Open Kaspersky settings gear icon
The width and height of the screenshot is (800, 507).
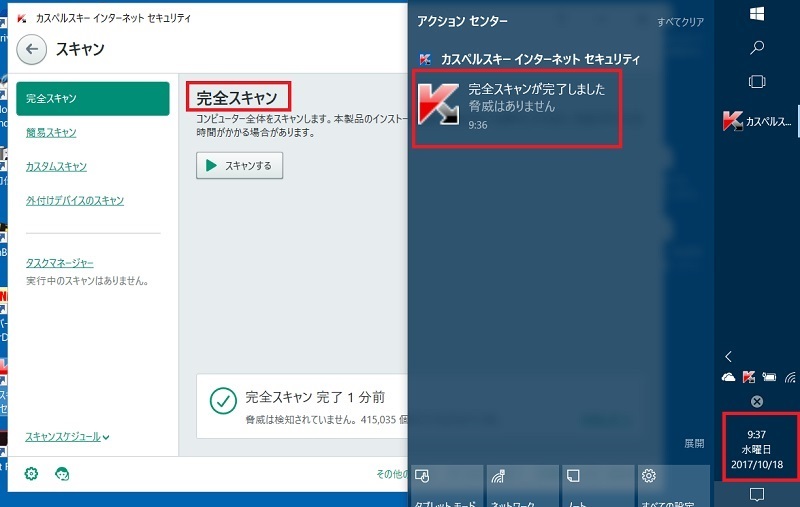click(x=32, y=474)
